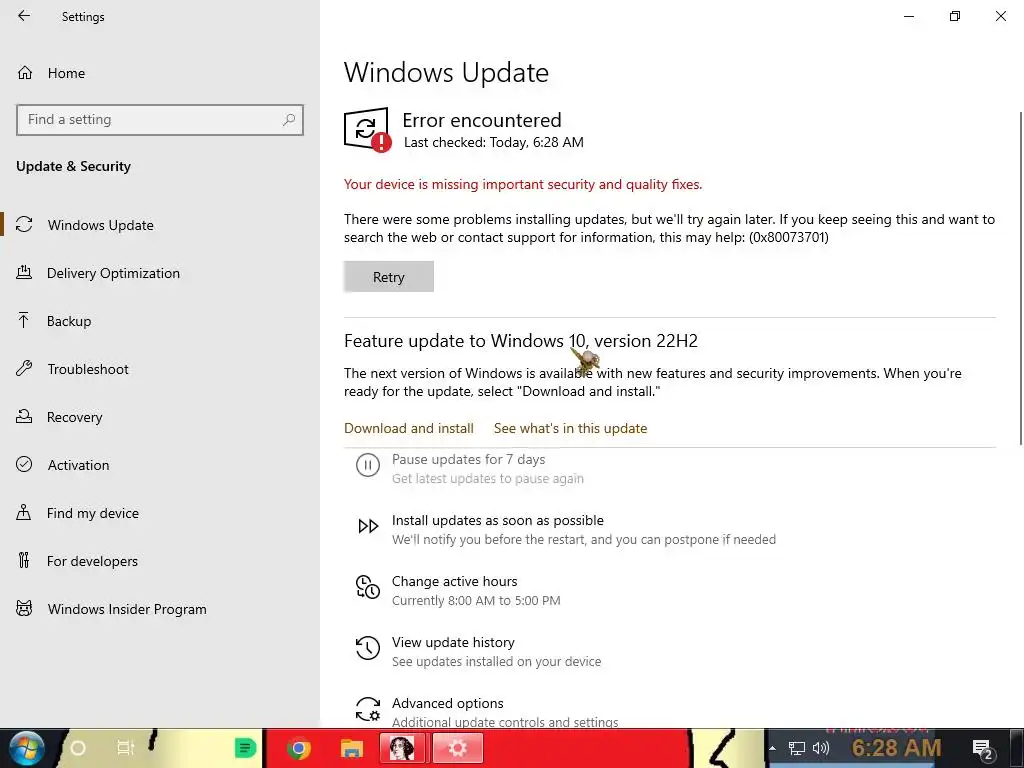This screenshot has height=768, width=1024.
Task: Click the Error encountered heading
Action: (482, 120)
